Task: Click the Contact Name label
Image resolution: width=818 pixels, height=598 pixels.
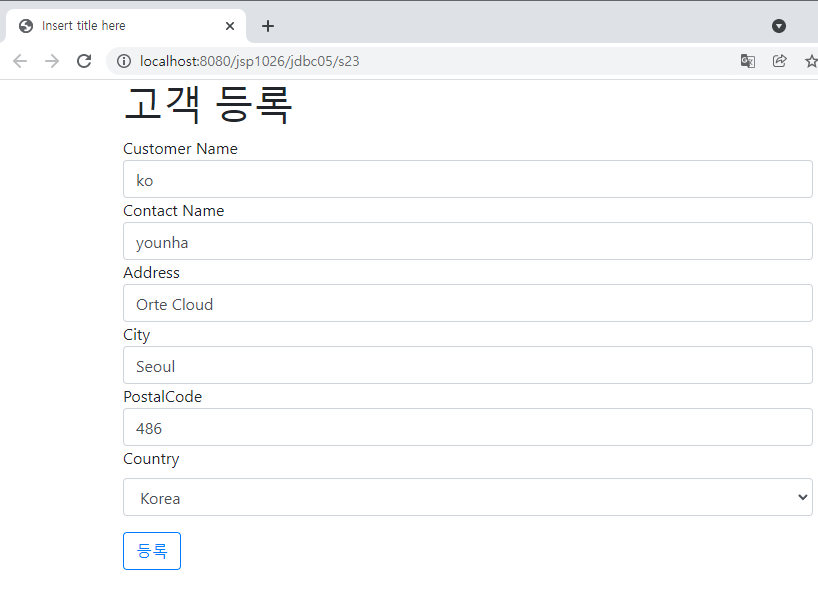Action: coord(174,211)
